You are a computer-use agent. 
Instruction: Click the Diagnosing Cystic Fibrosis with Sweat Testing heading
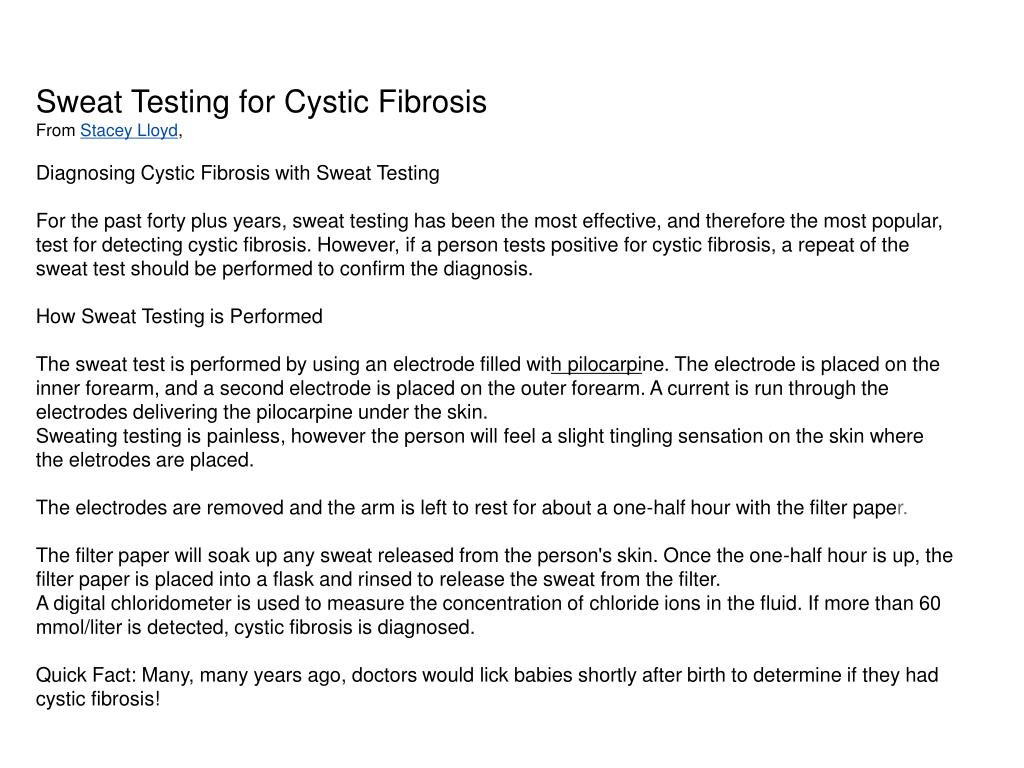click(x=238, y=173)
